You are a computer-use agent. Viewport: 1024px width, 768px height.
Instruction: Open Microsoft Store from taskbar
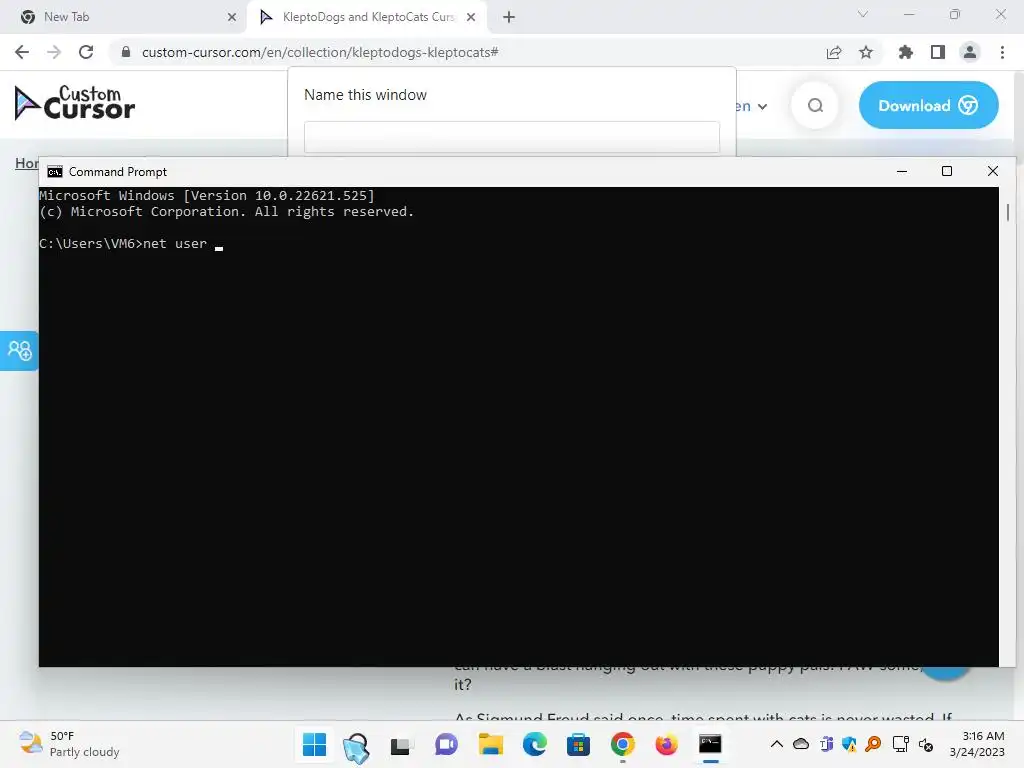coord(578,744)
